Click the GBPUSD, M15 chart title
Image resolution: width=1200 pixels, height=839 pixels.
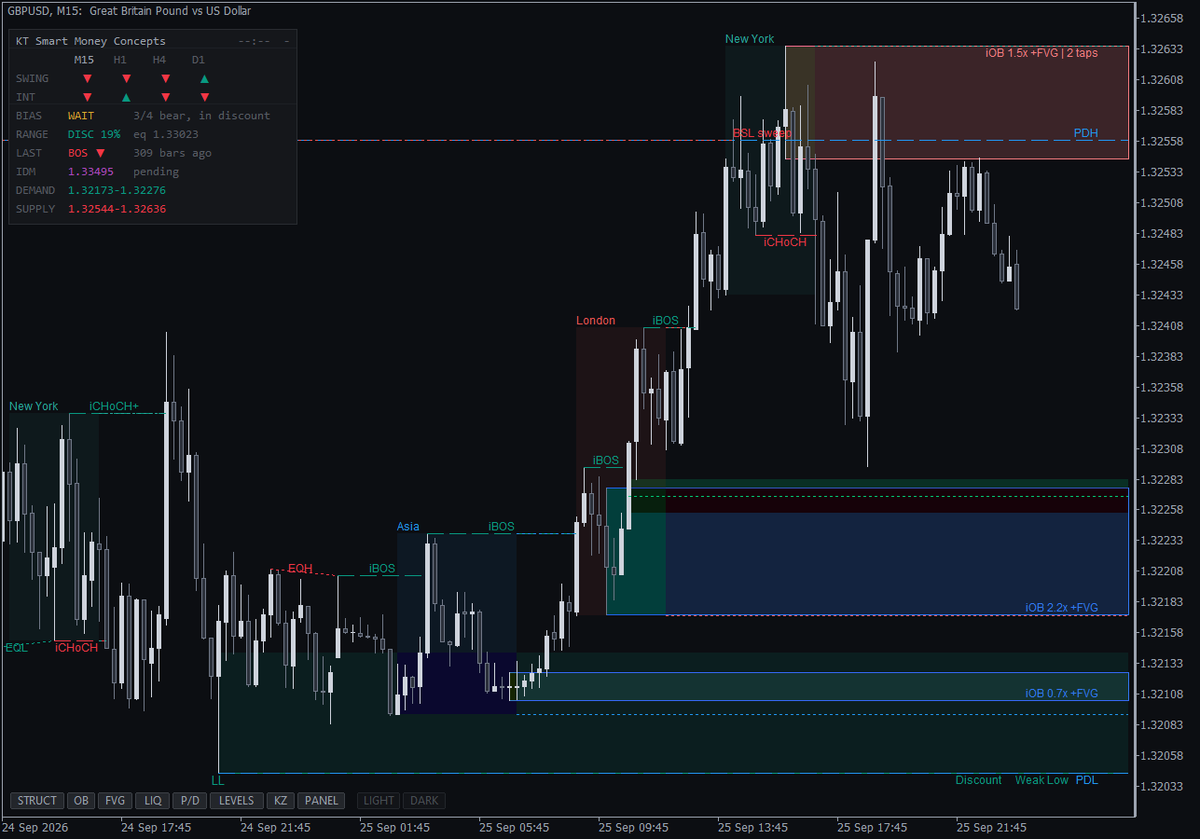point(129,11)
